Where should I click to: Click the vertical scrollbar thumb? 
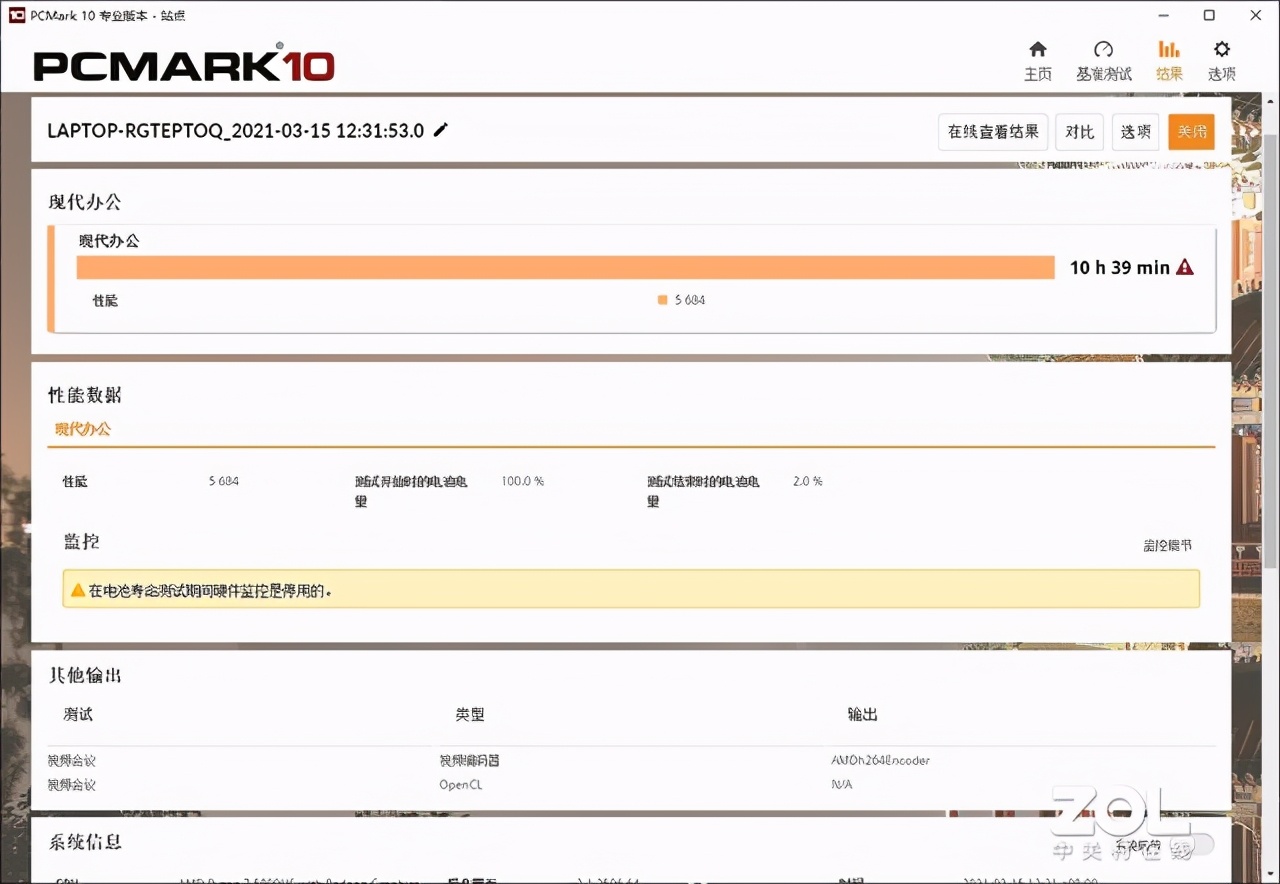pyautogui.click(x=1271, y=350)
